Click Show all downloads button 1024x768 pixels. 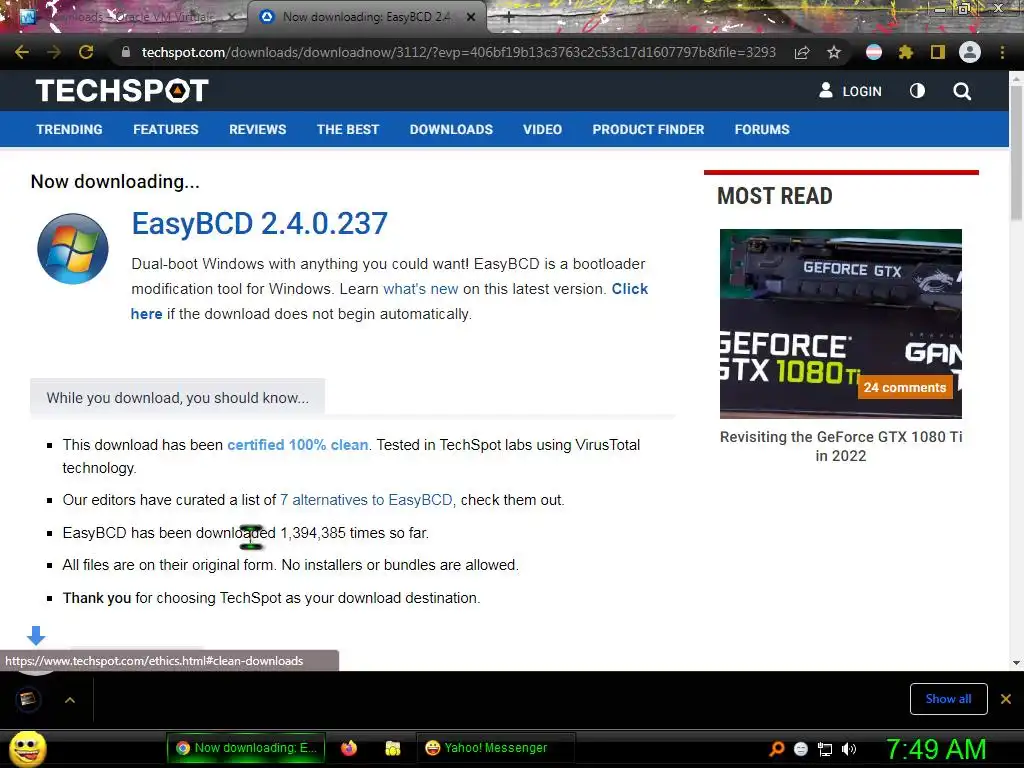tap(948, 699)
